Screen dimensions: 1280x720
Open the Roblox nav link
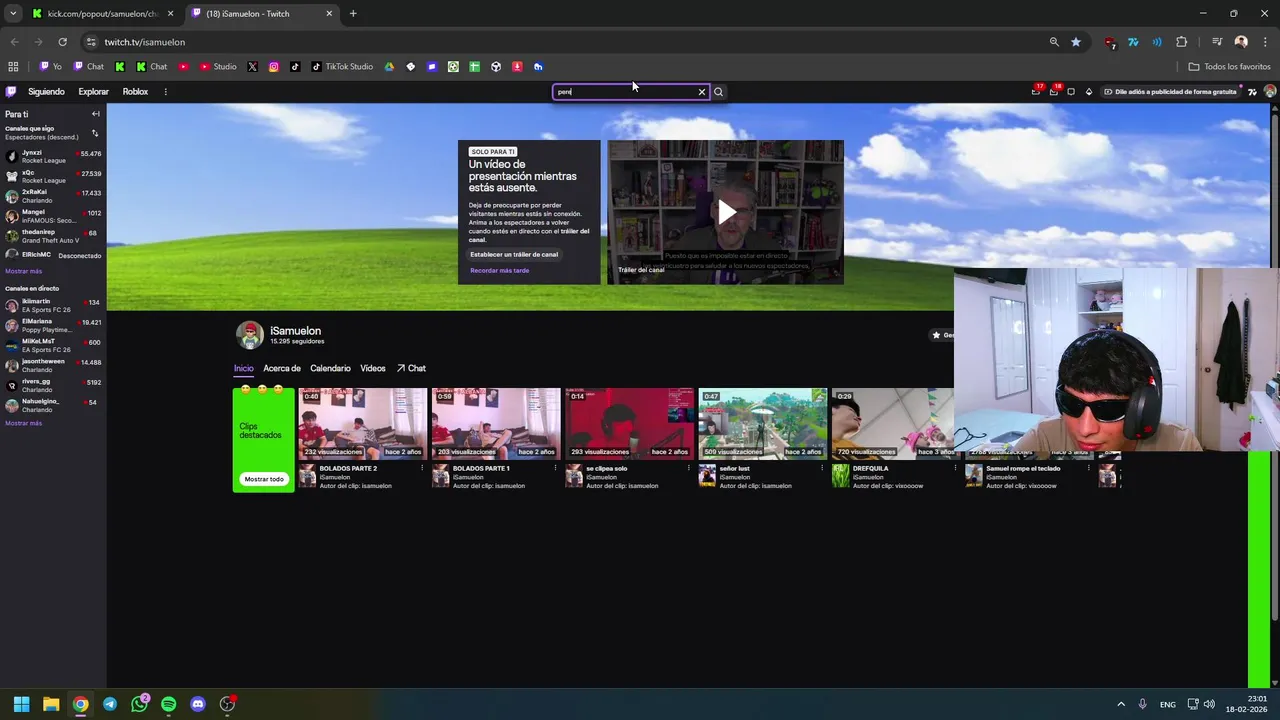[x=135, y=92]
